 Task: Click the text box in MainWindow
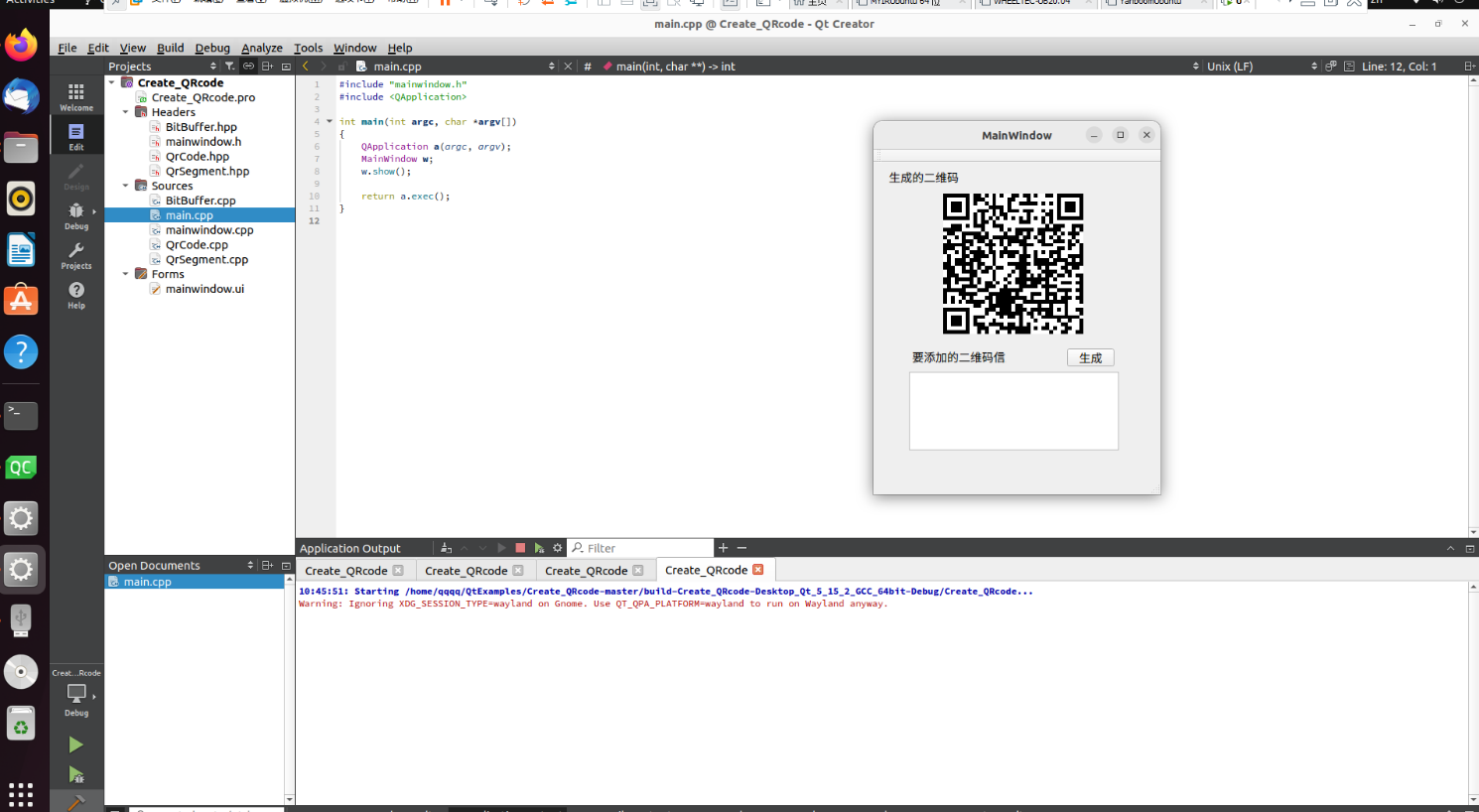point(1013,411)
